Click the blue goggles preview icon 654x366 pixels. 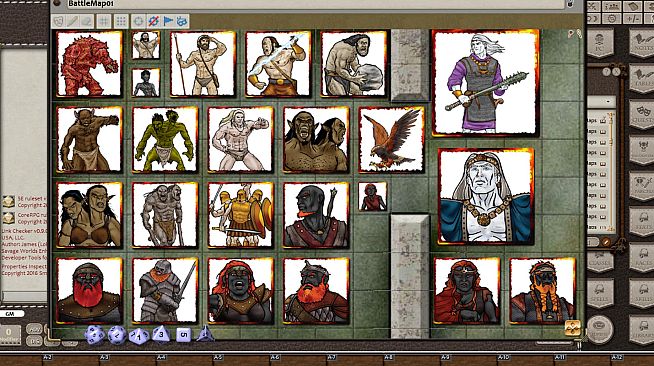(x=182, y=21)
